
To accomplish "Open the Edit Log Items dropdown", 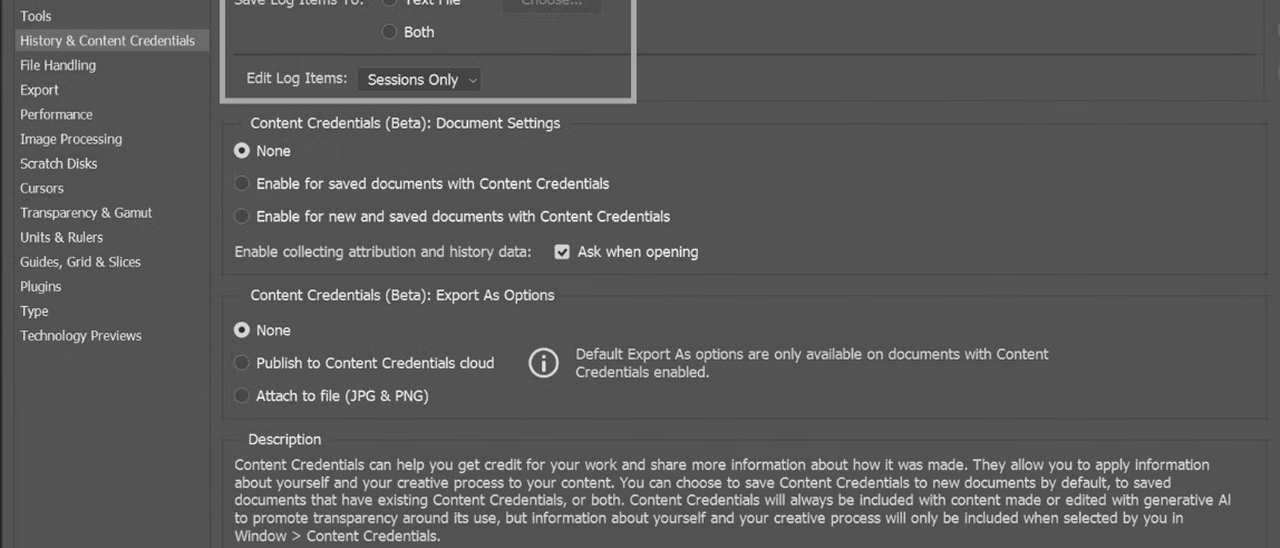I will [419, 80].
